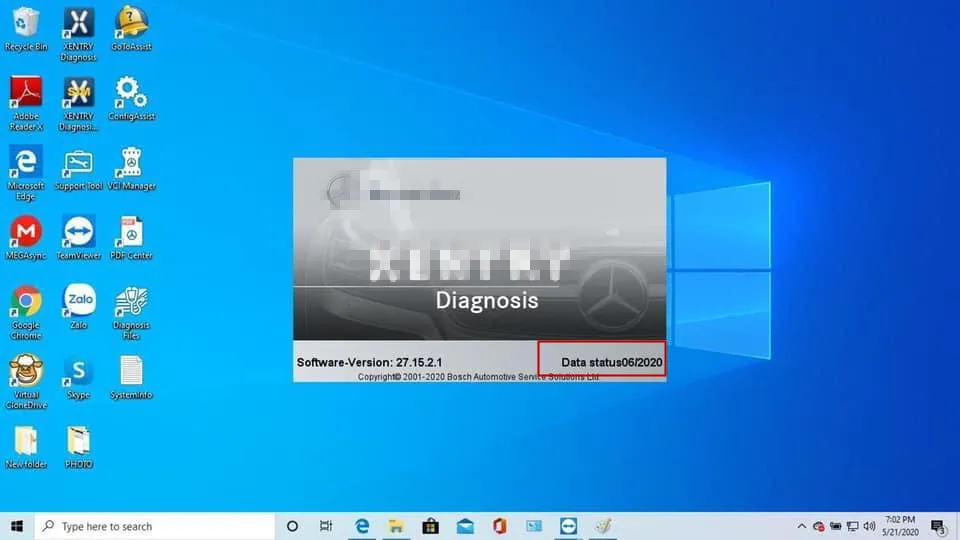Launch Skype desktop shortcut
Viewport: 960px width, 540px height.
tap(78, 377)
